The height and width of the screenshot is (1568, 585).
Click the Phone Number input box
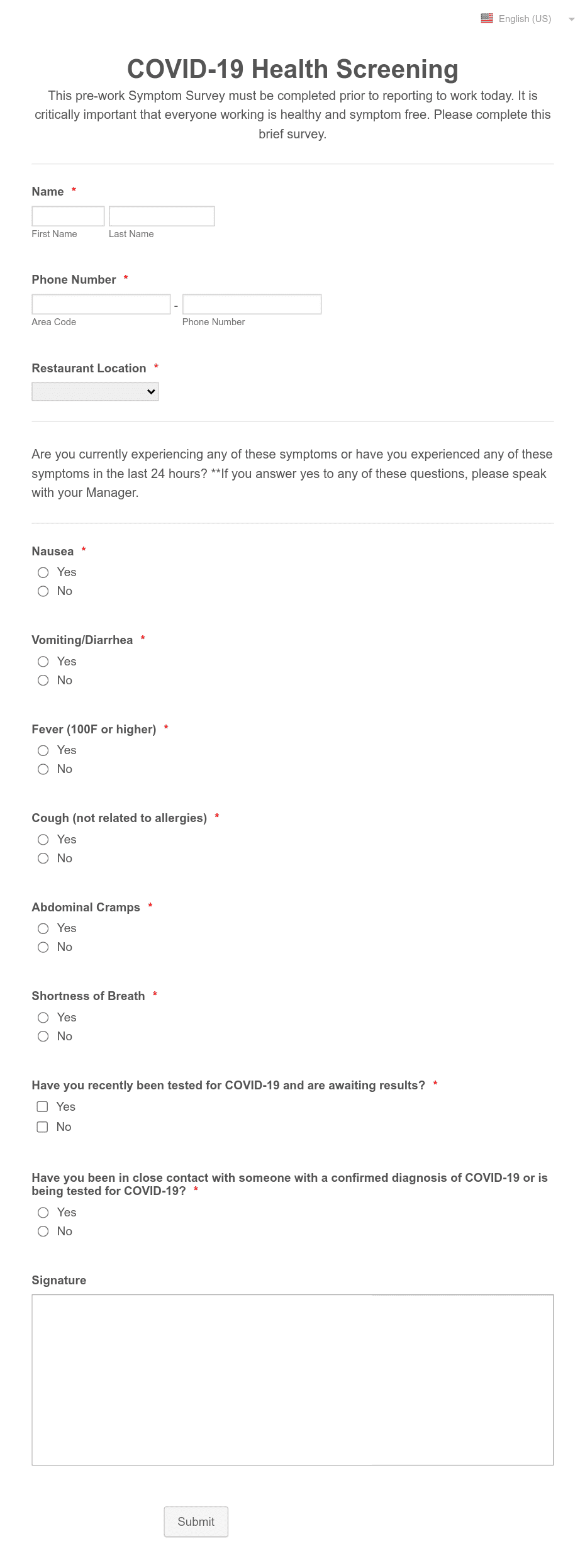pos(252,304)
